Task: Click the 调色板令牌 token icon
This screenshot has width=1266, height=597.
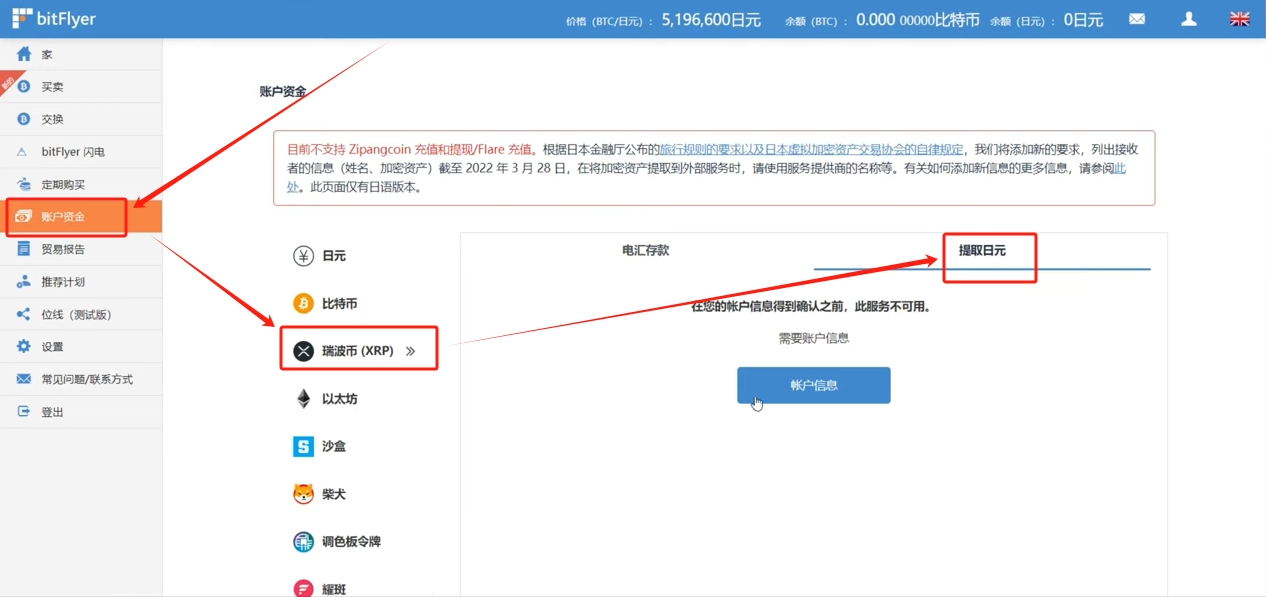Action: [303, 541]
